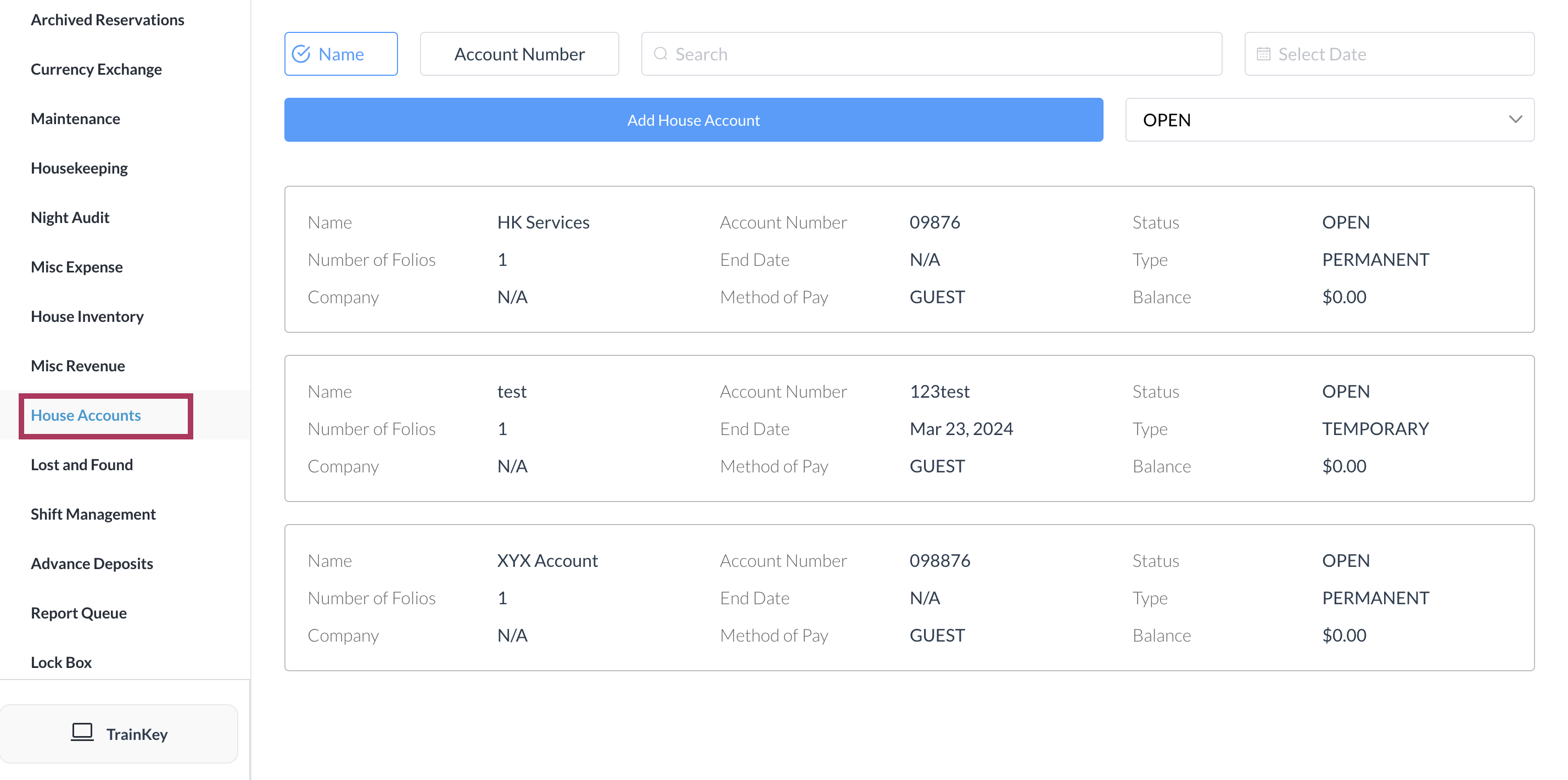Image resolution: width=1568 pixels, height=780 pixels.
Task: Click the calendar icon in date field
Action: pos(1264,54)
